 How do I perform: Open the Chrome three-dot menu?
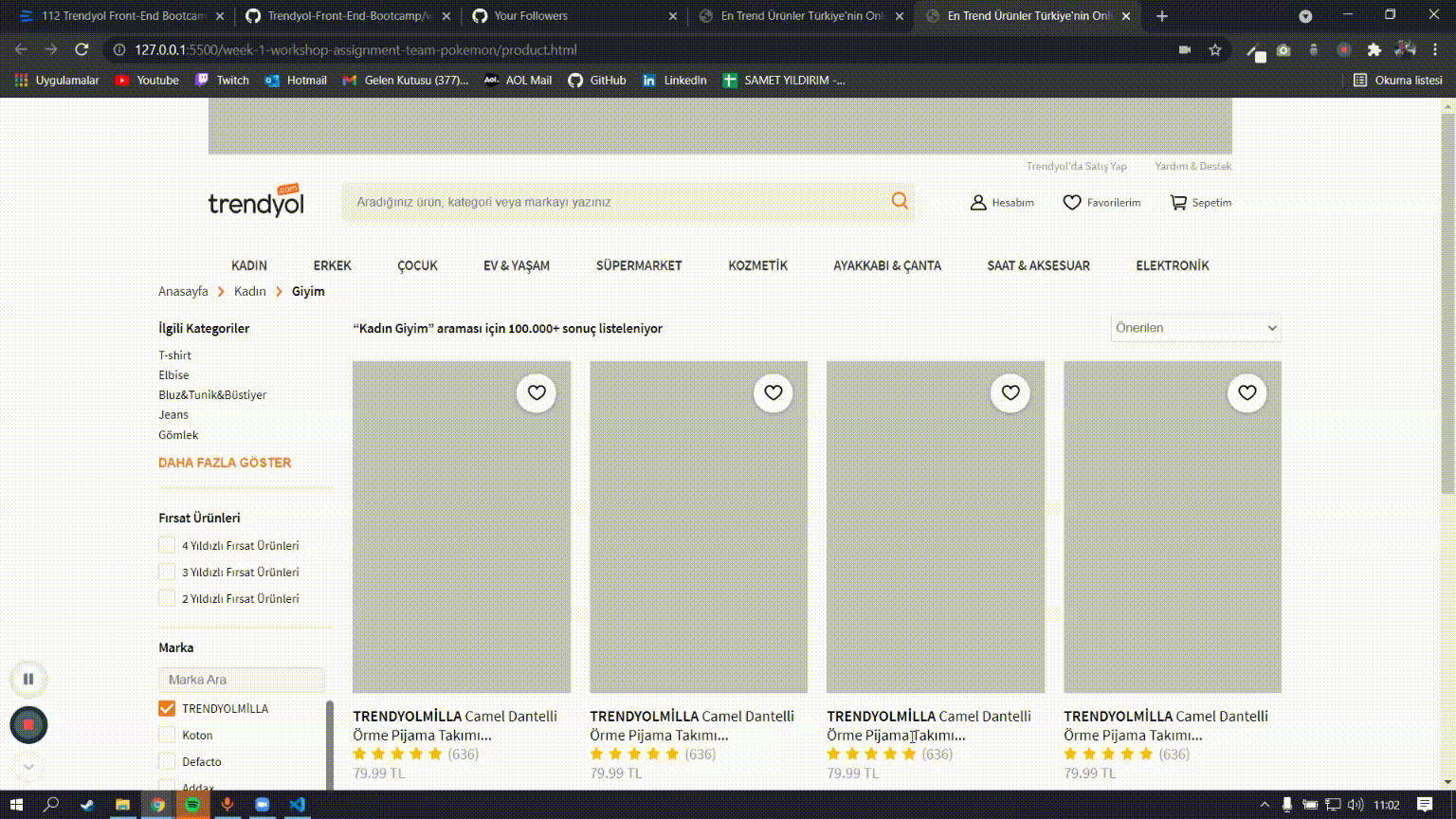tap(1436, 49)
